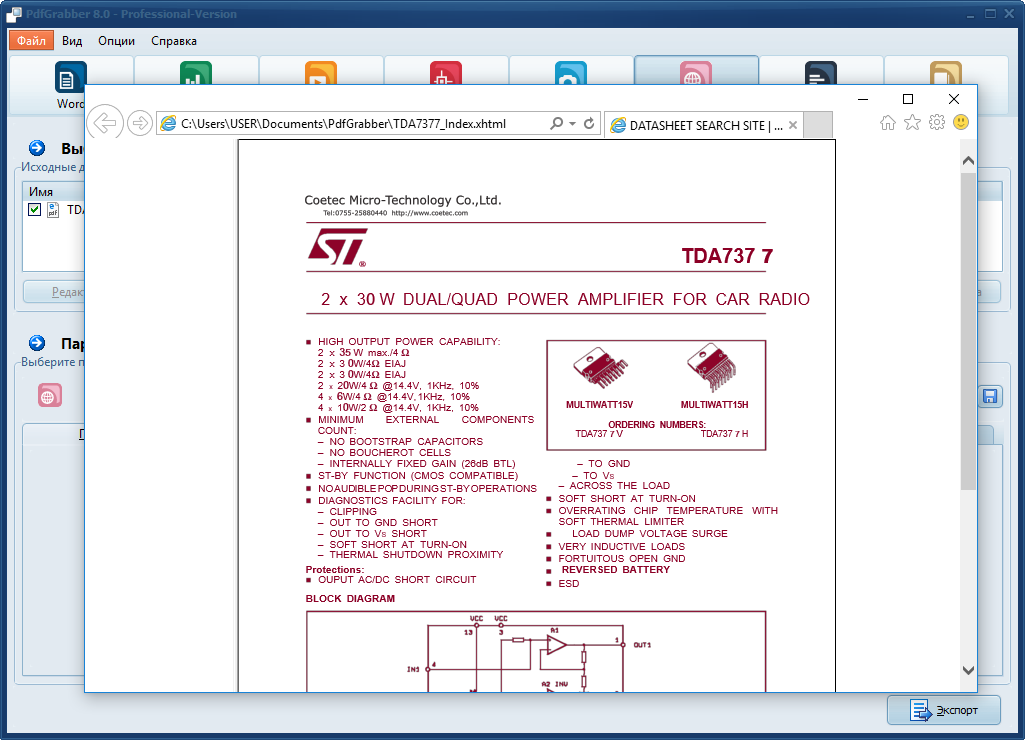This screenshot has height=740, width=1025.
Task: Click http://www.coetec.com URL text
Action: [x=429, y=213]
